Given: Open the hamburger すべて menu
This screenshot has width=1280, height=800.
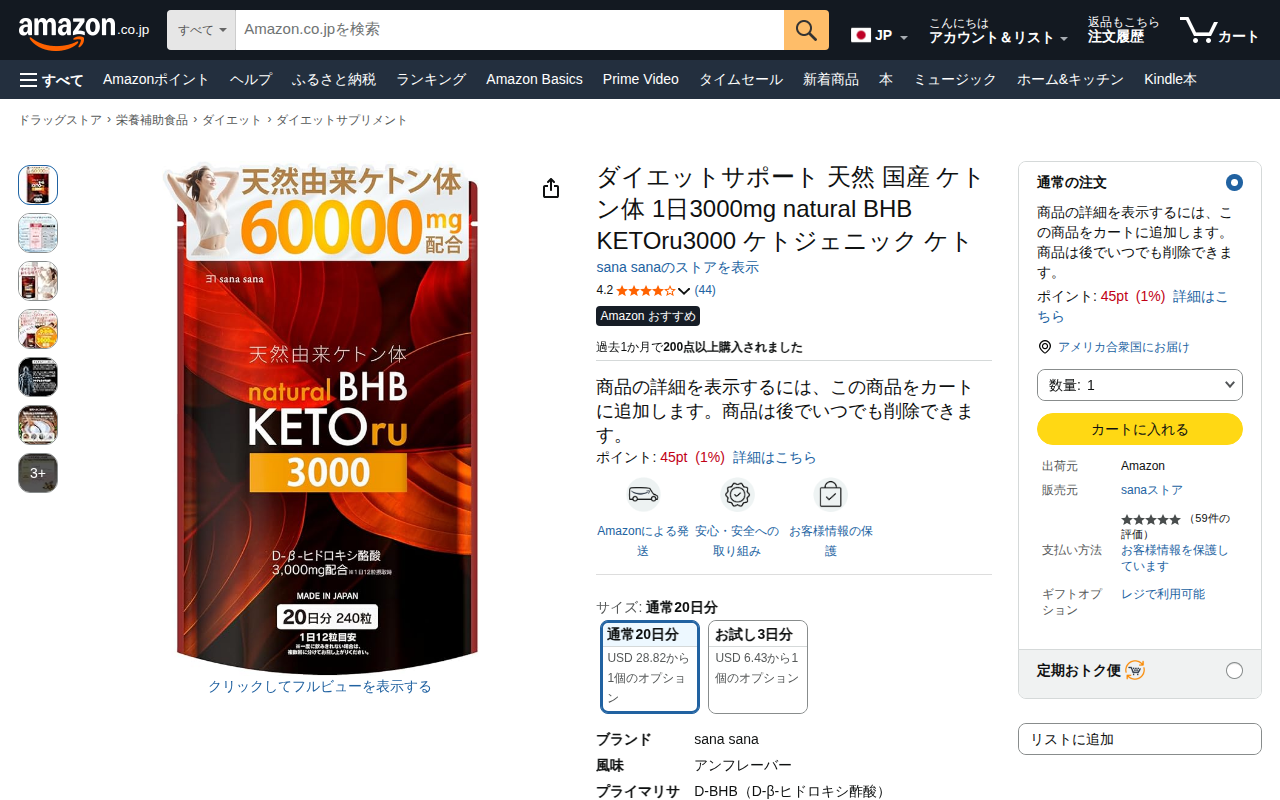Looking at the screenshot, I should point(51,80).
